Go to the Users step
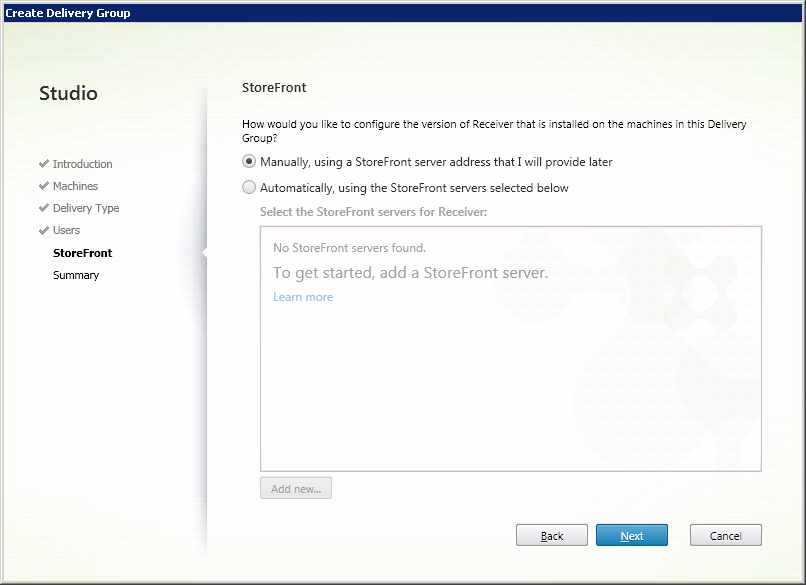The width and height of the screenshot is (806, 585). [66, 230]
